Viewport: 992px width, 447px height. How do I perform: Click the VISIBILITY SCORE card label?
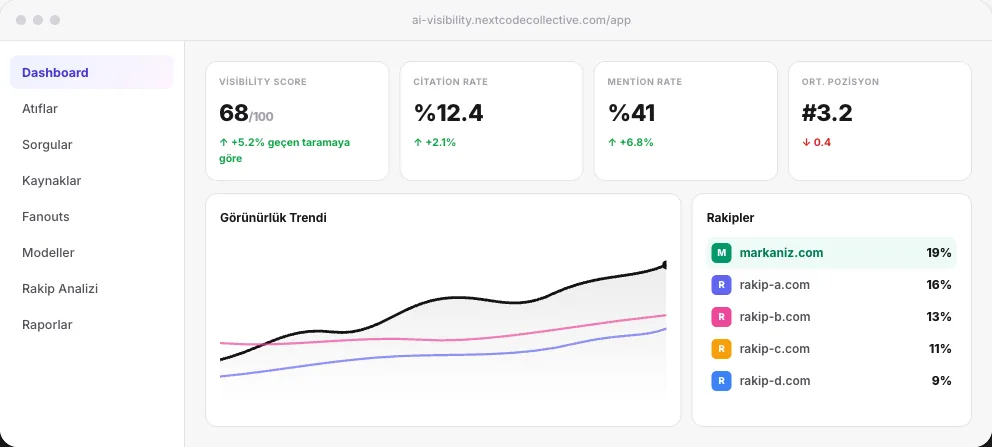[x=263, y=82]
